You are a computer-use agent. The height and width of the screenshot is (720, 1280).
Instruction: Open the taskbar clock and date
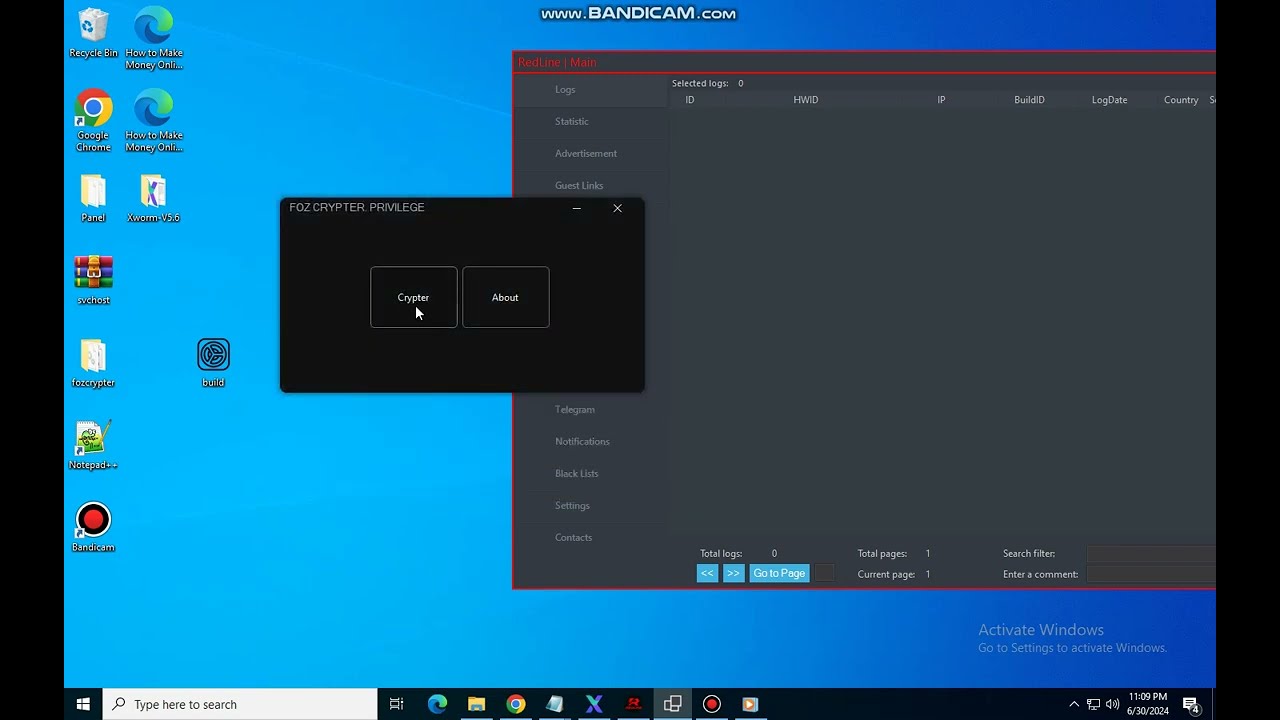(x=1147, y=704)
